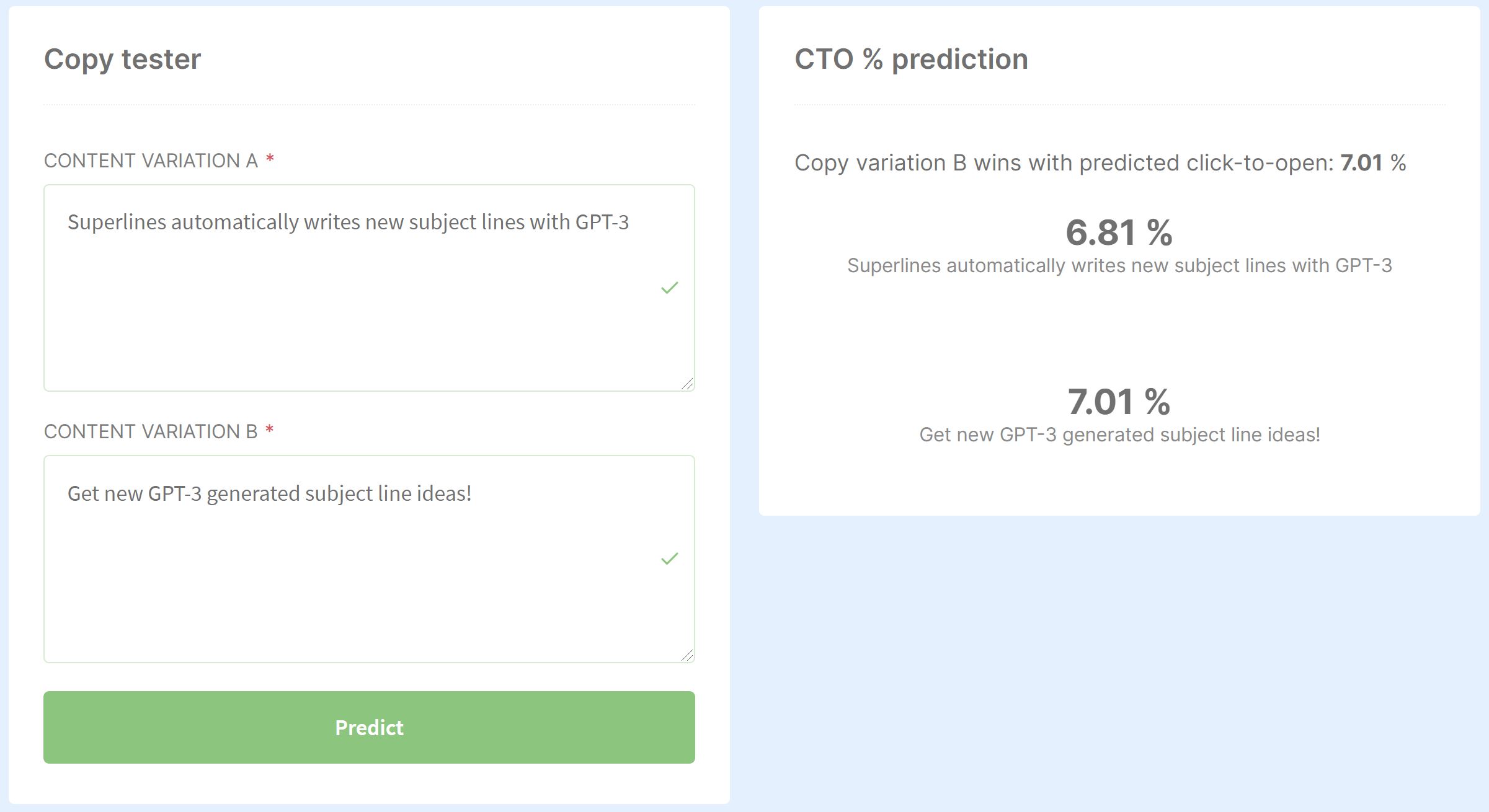Screen dimensions: 1489x812
Task: Click the CTO % prediction heading
Action: coord(911,60)
